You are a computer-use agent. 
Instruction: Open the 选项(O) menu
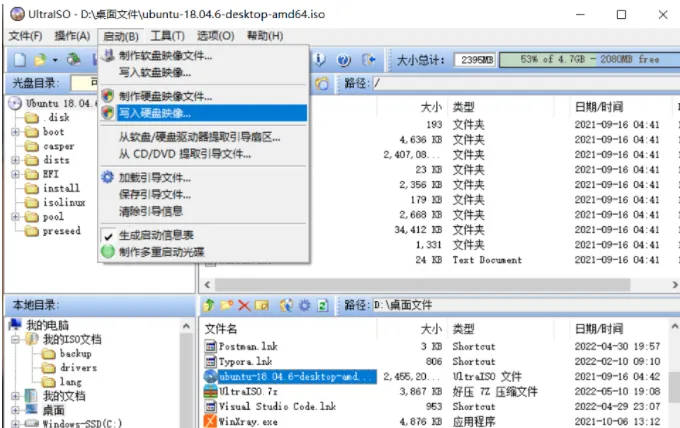[x=216, y=36]
